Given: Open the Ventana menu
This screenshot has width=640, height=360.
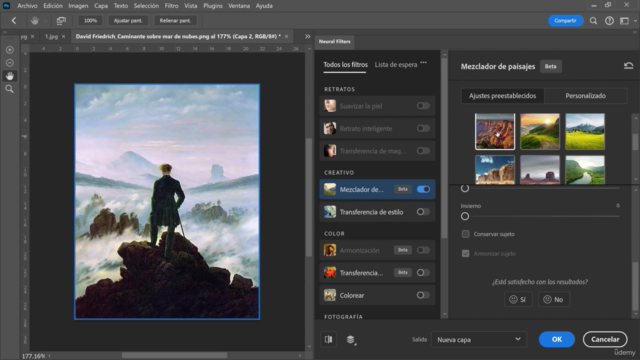Looking at the screenshot, I should point(239,6).
